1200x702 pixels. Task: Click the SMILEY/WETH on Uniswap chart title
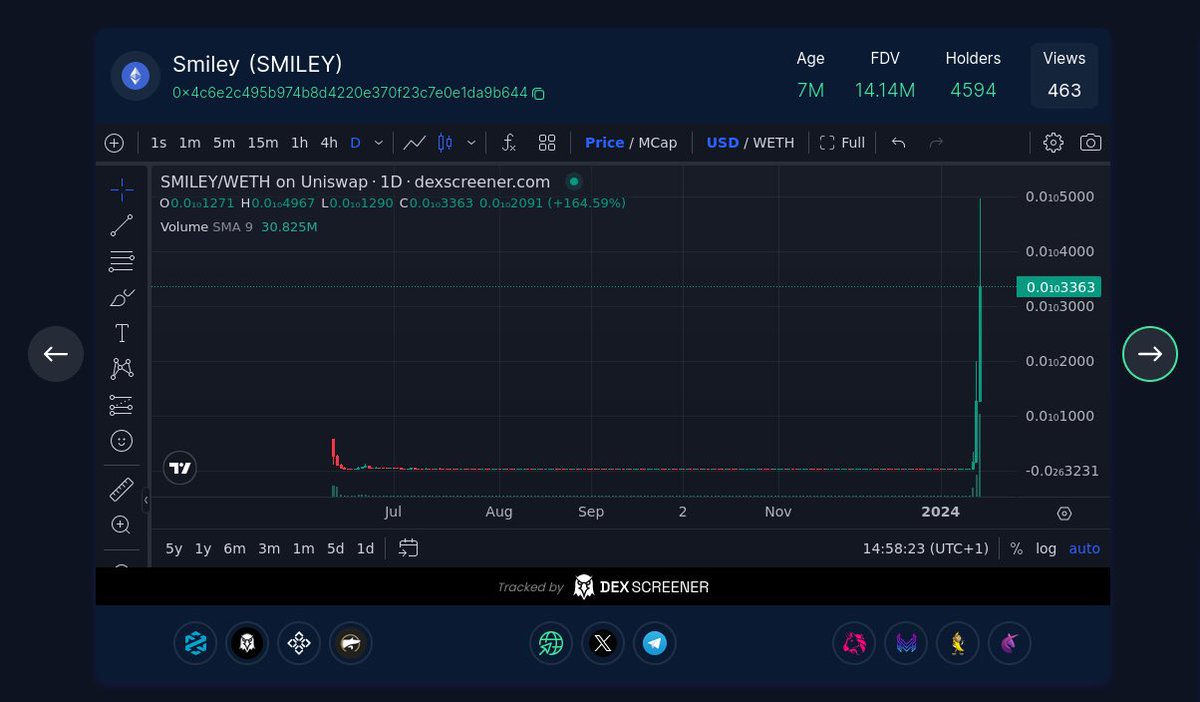point(355,182)
